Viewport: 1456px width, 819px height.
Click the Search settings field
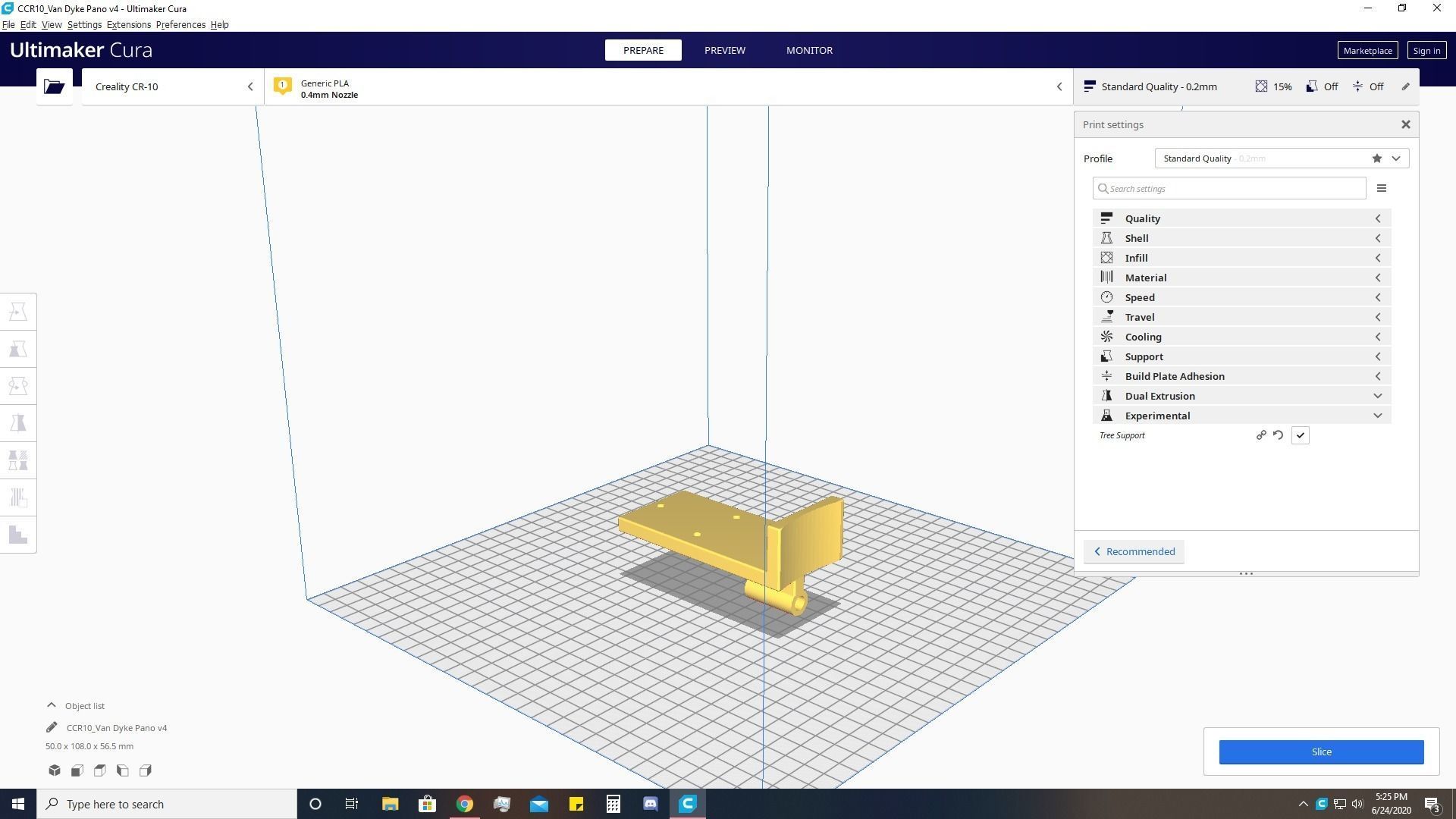1228,189
